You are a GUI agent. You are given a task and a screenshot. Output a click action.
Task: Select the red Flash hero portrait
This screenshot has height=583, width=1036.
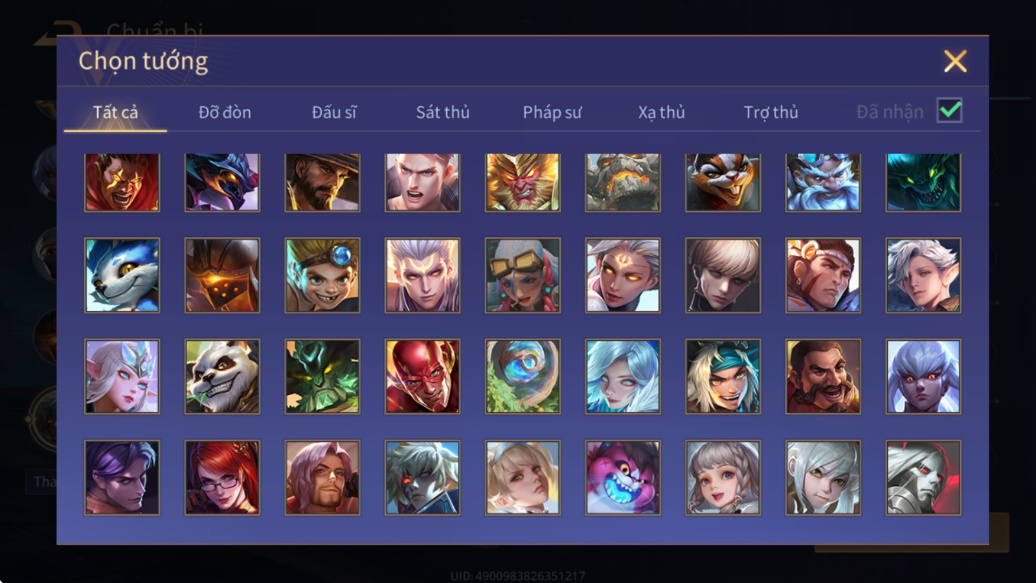point(422,376)
